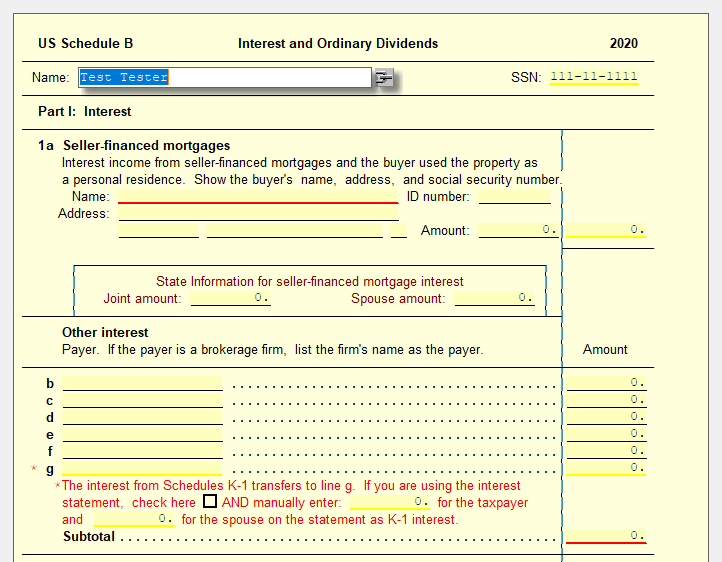Click the buyer Name field in line 1a
The height and width of the screenshot is (562, 722).
(x=258, y=196)
